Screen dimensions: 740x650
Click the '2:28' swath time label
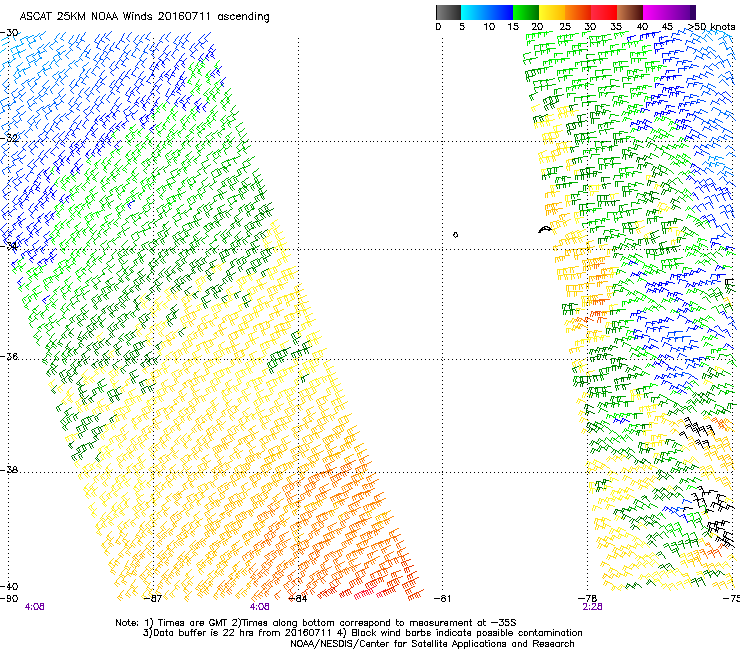pos(592,607)
